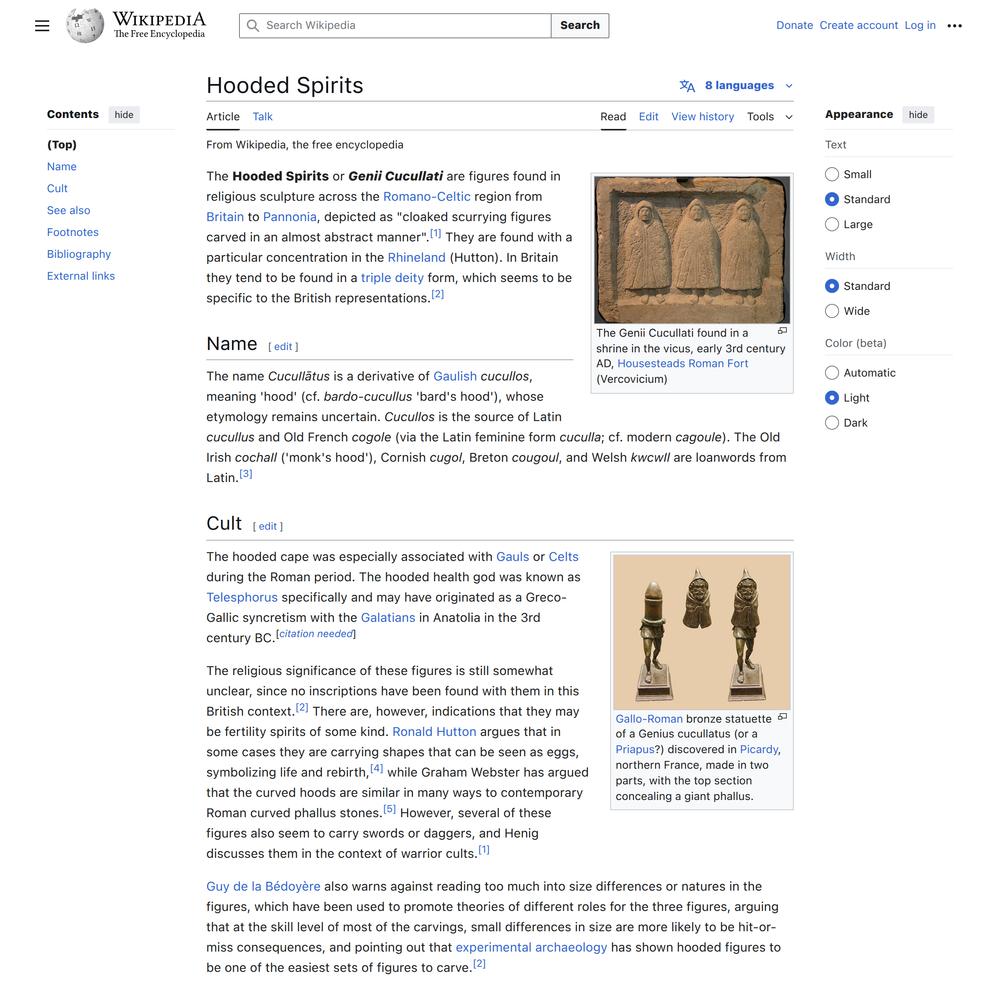Open the Ronald Hutton link
This screenshot has width=1000, height=1000.
click(434, 732)
